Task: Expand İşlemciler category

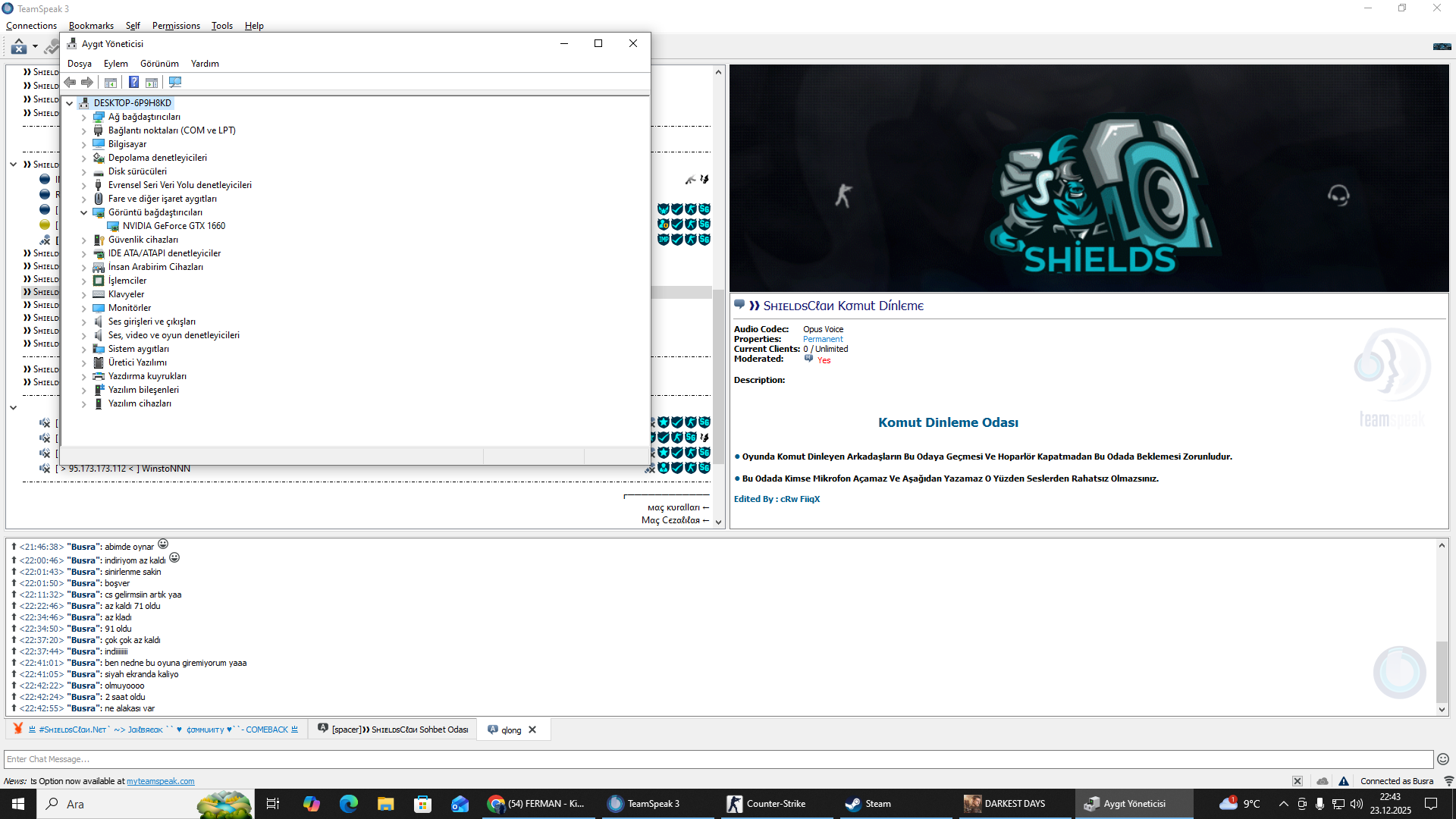Action: [x=84, y=281]
